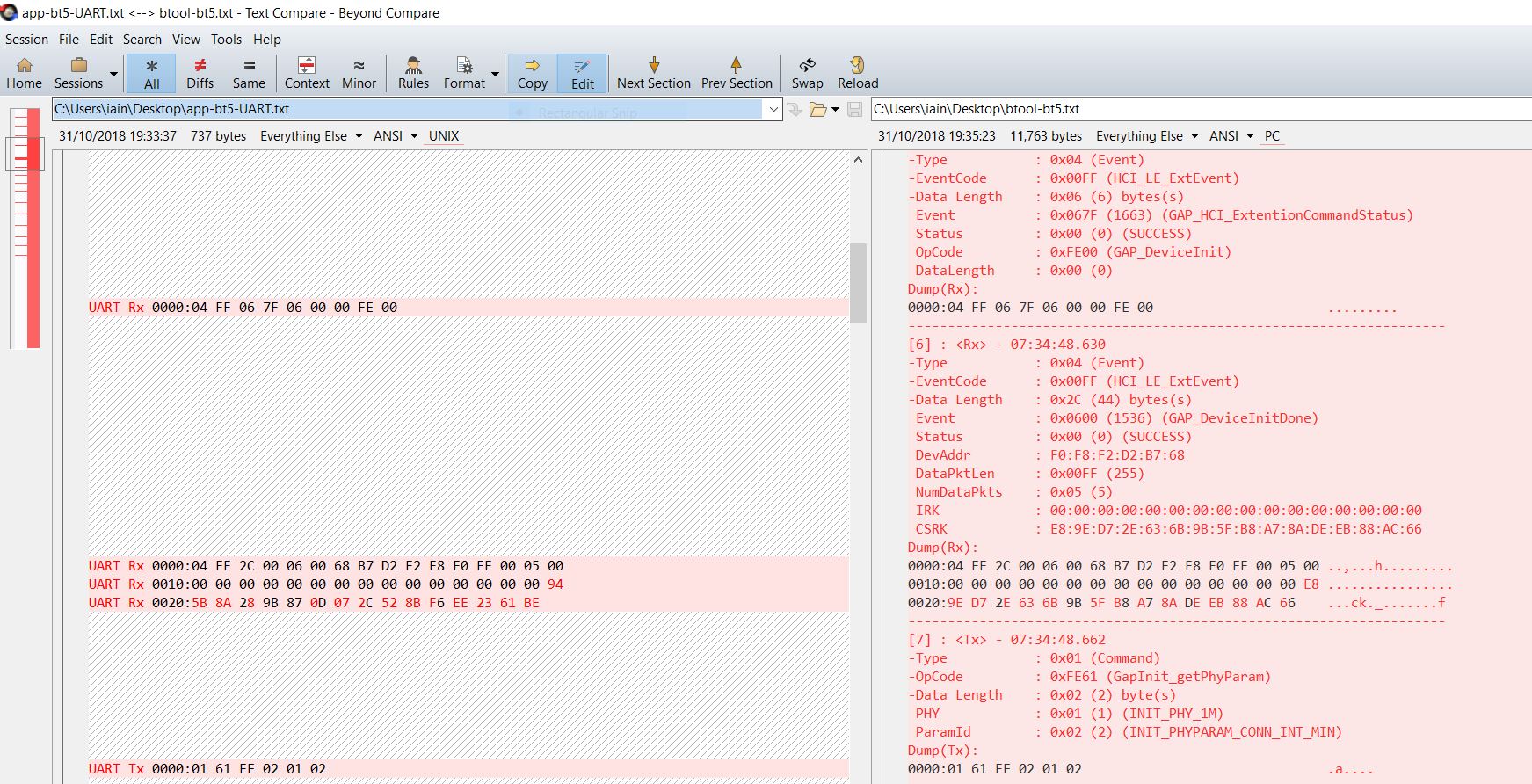Click the left file date 31/10/2018 19:33:37
1532x784 pixels.
118,136
